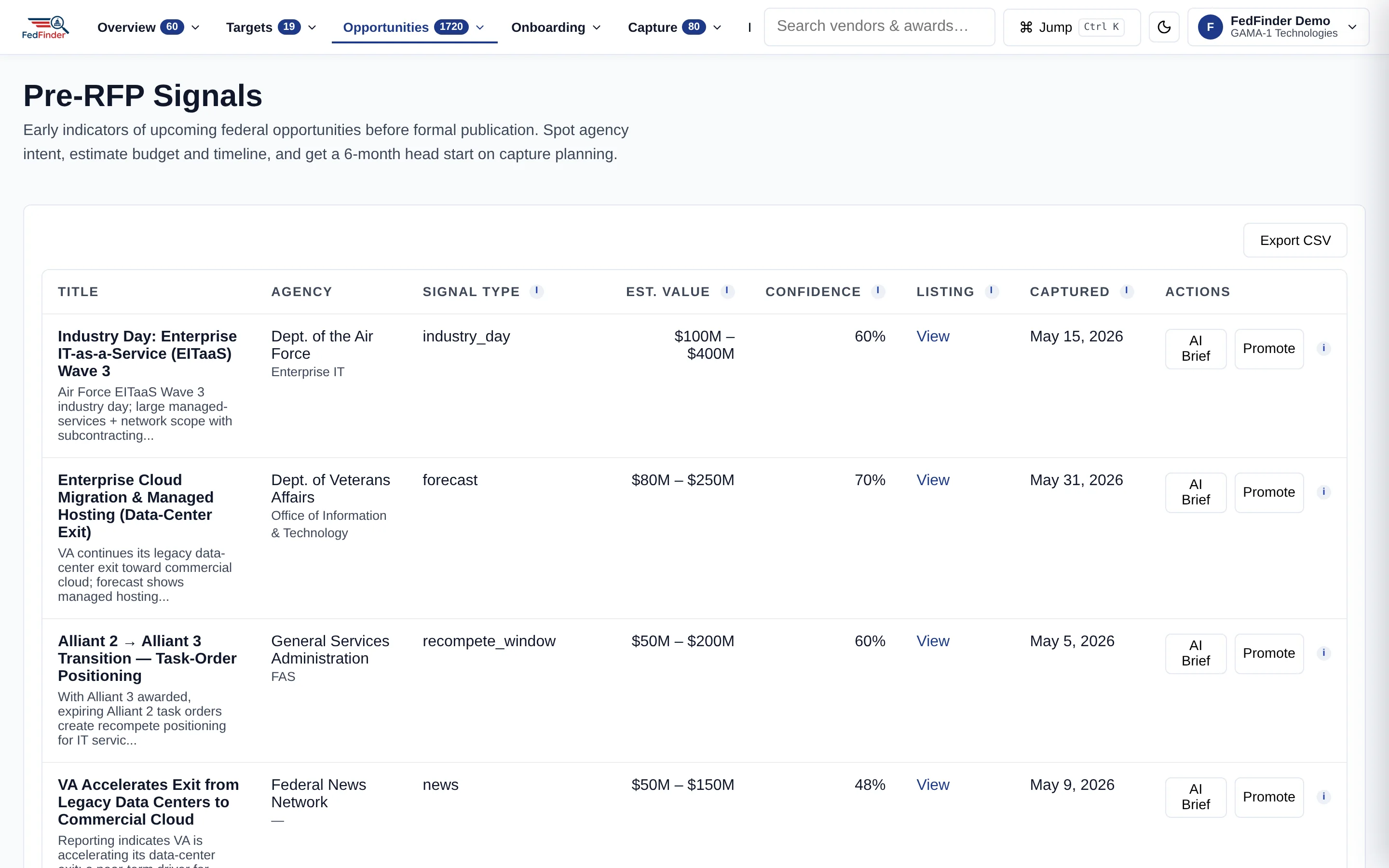Click the 'industry_day' signal type cell

coord(466,337)
